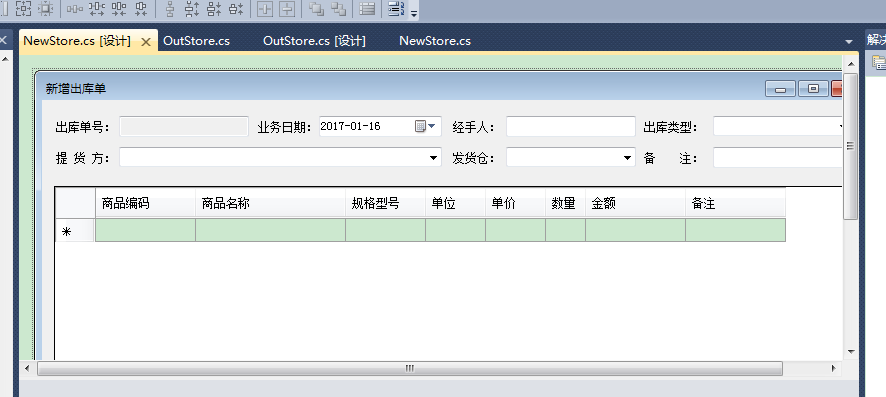Open the 出库类型 combo box

[x=778, y=126]
